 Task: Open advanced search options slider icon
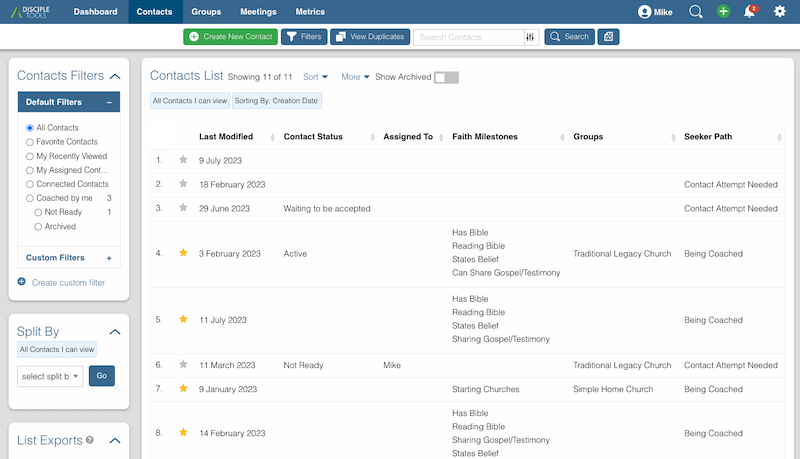[530, 37]
